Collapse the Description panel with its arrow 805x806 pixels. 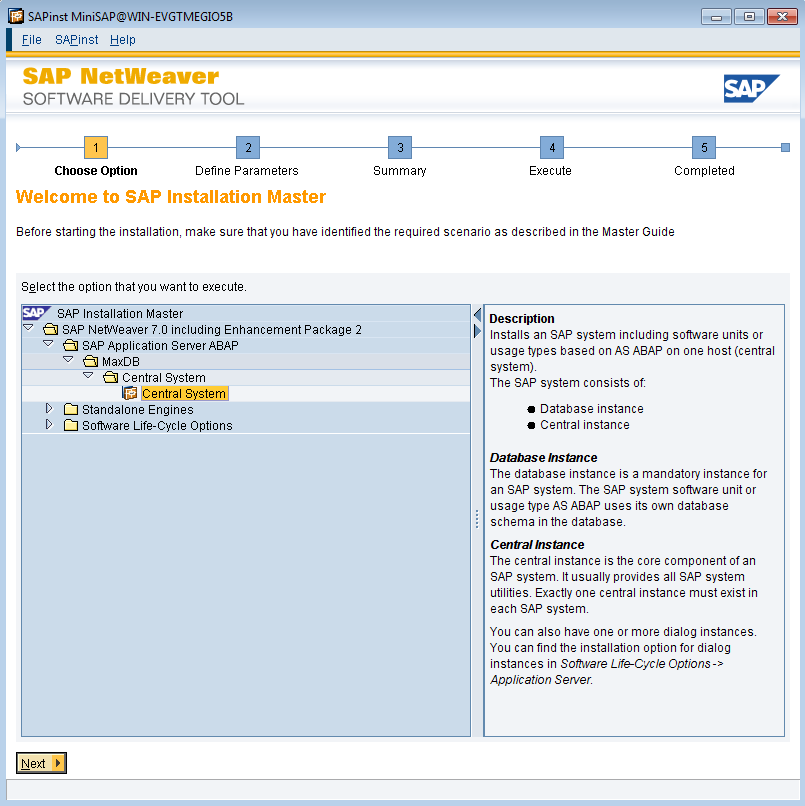477,314
